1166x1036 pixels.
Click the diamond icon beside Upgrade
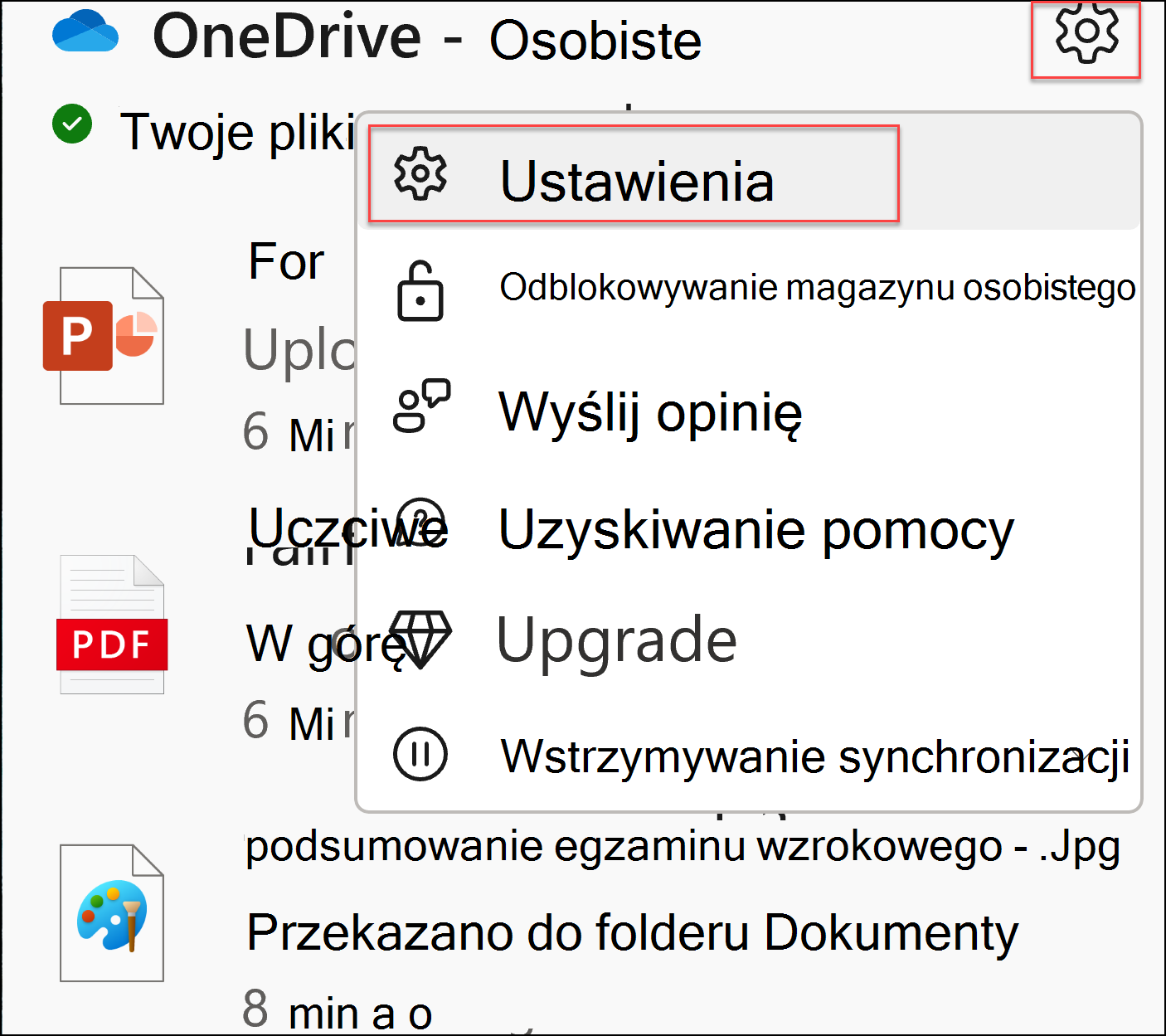[x=420, y=640]
